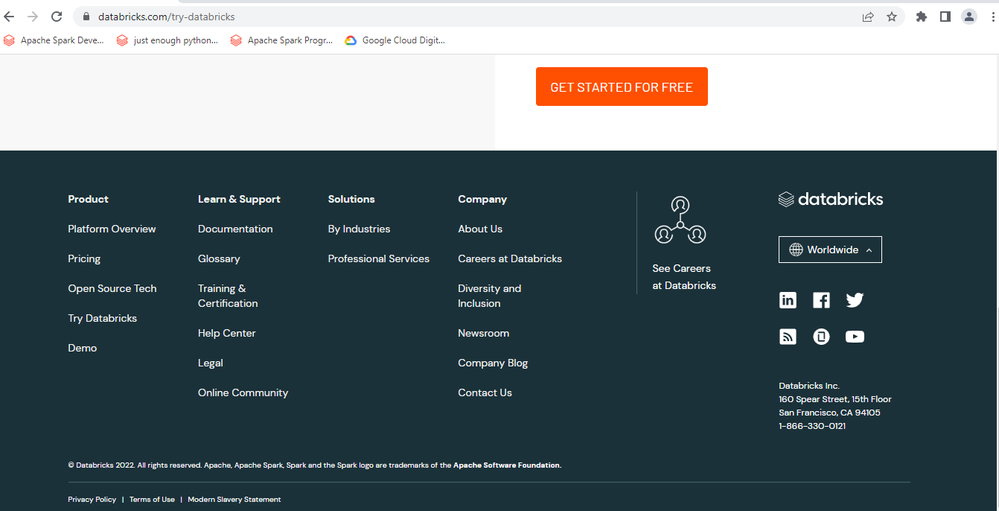Go back using browser back arrow
Viewport: 999px width, 511px height.
coord(9,17)
